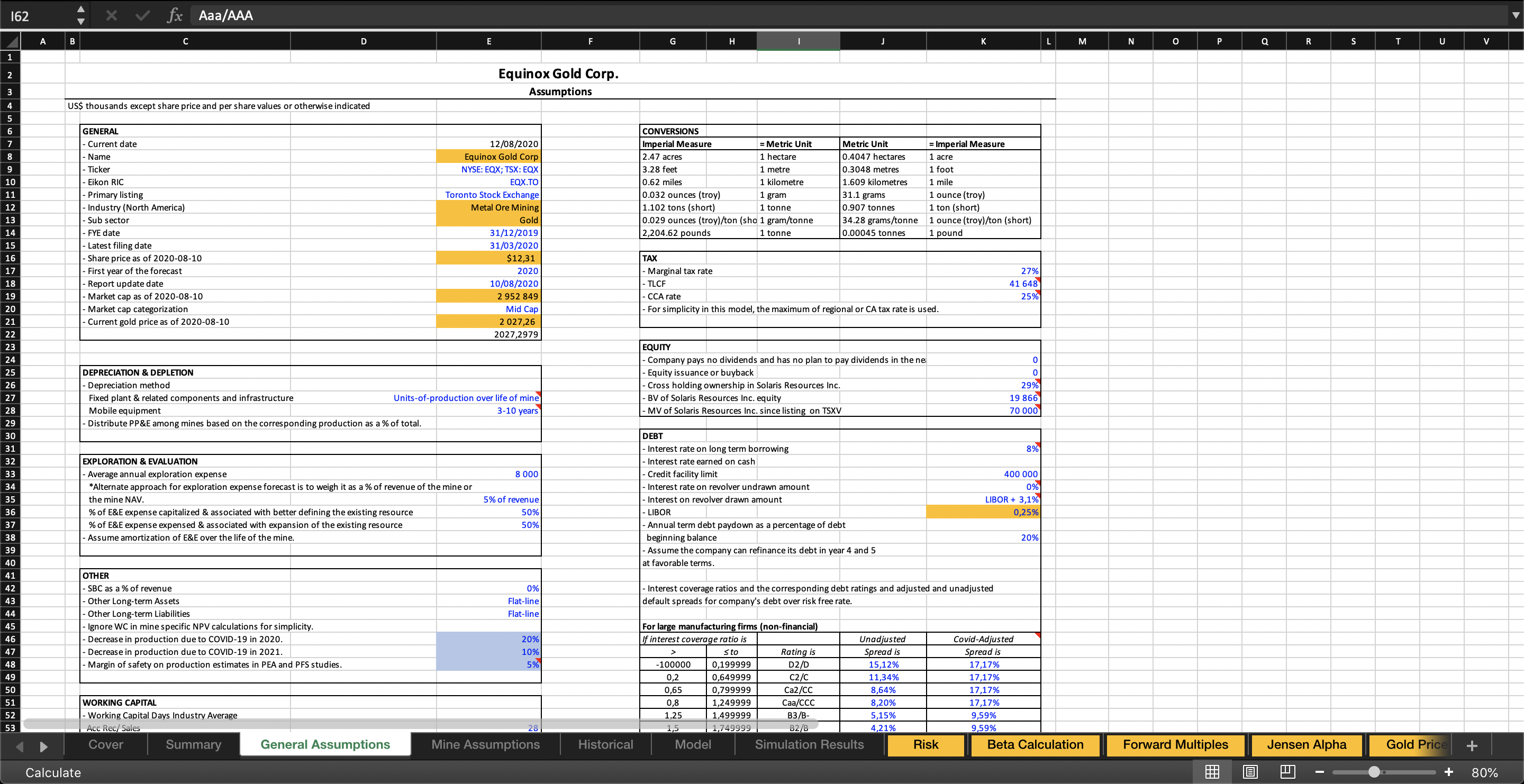Move the zoom slider handle
Screen dimensions: 1524x784
point(1374,772)
